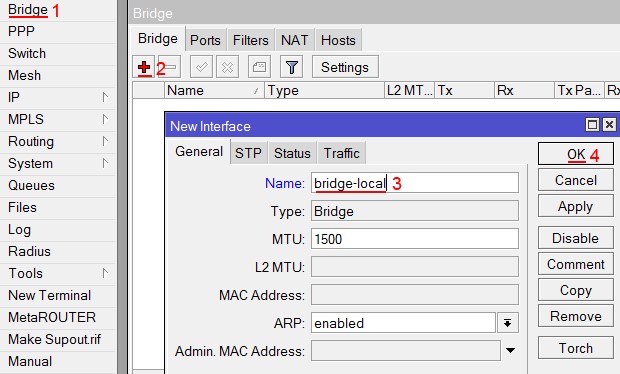Open the ARP mode dropdown
Viewport: 620px width, 374px height.
[508, 323]
